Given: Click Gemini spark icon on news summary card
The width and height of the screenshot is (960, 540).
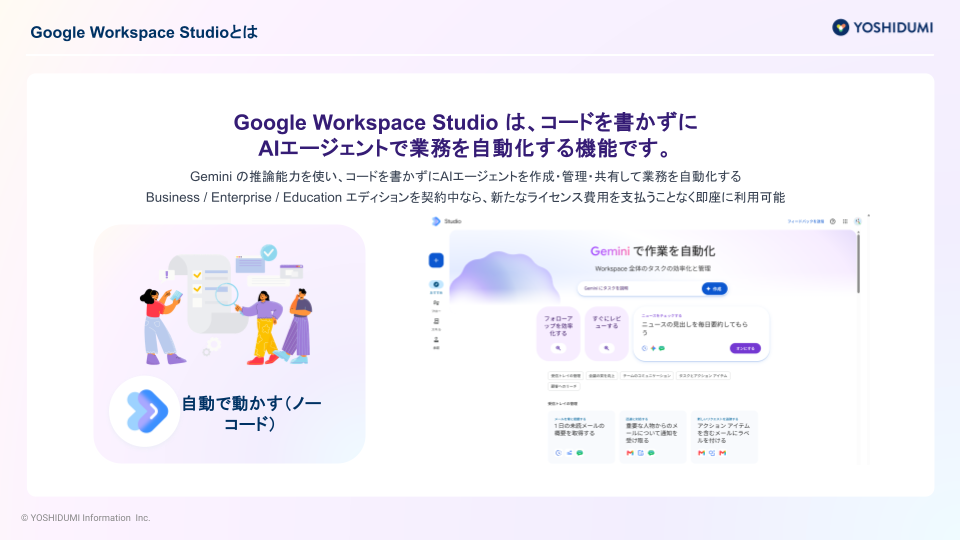Looking at the screenshot, I should pos(653,348).
